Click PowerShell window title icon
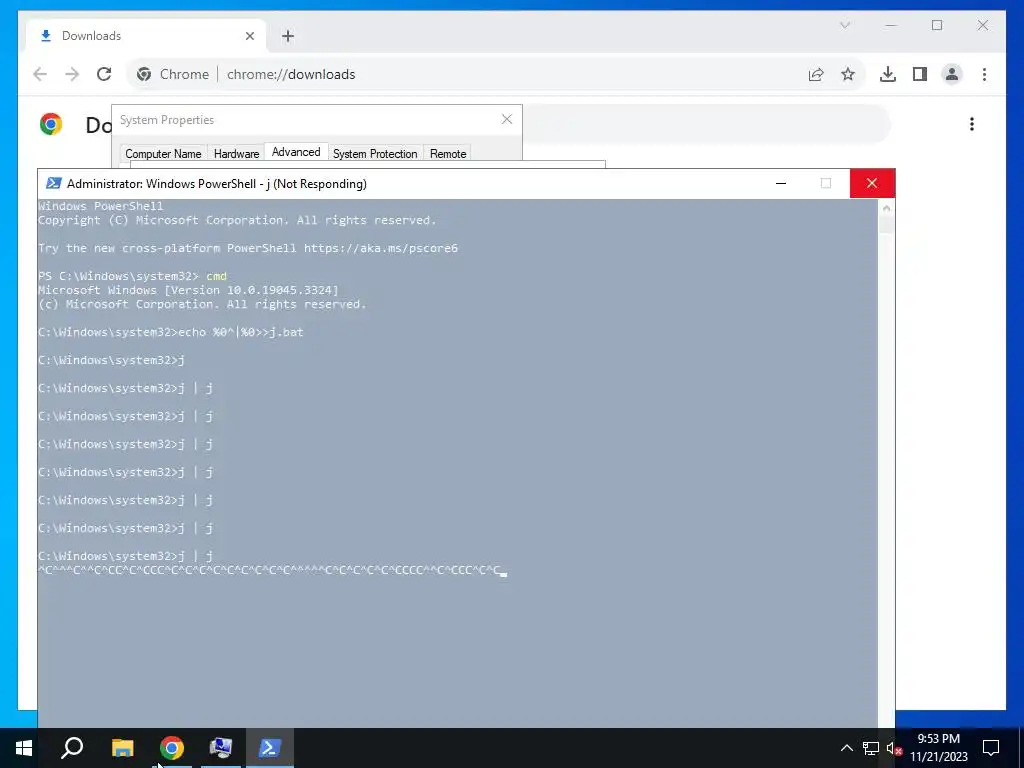 click(54, 184)
